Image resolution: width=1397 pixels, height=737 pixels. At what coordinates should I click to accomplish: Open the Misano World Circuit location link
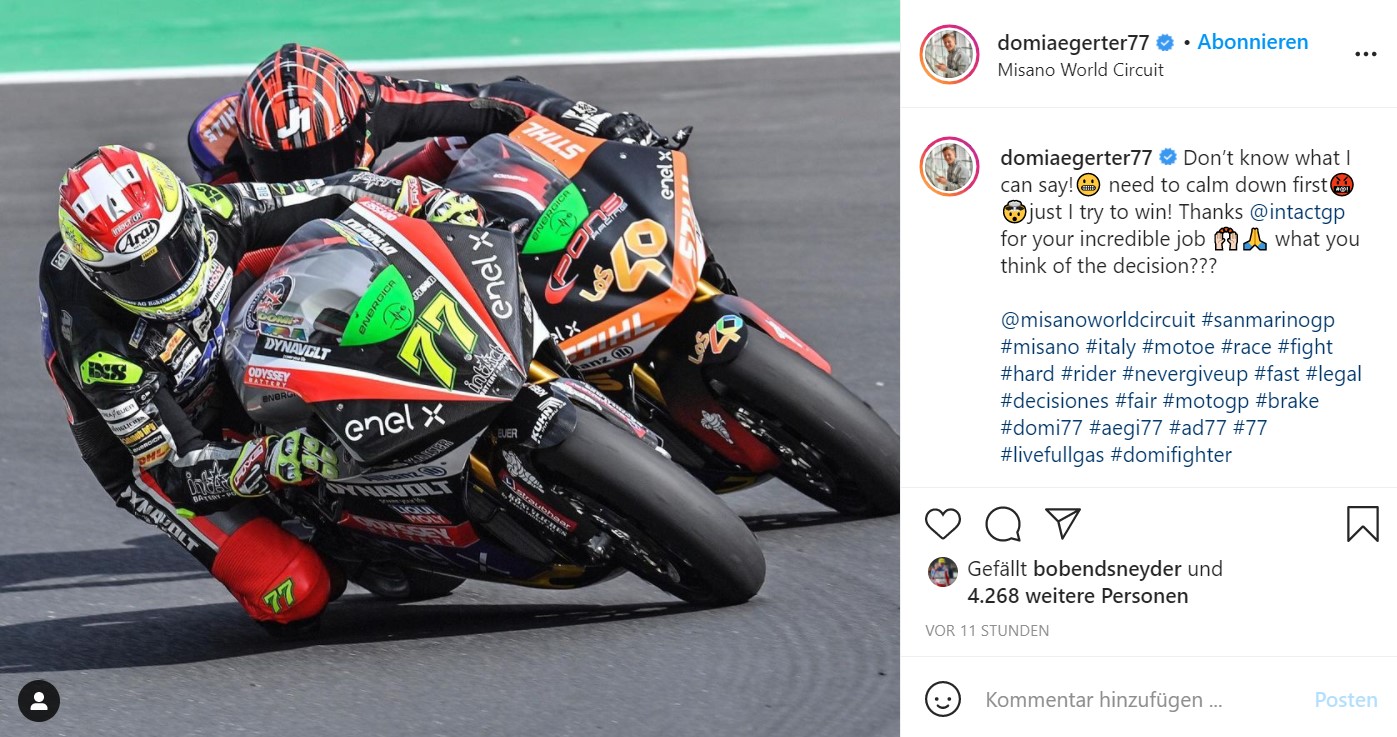(x=1081, y=70)
